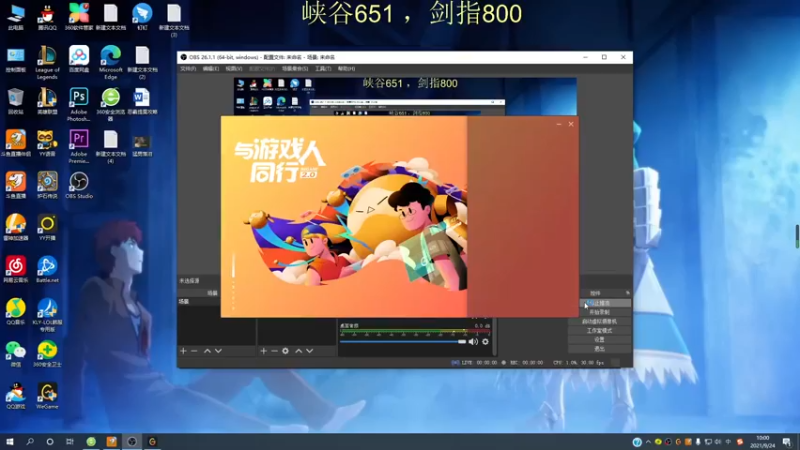800x450 pixels.
Task: Open taskbar search magnifier
Action: pos(30,442)
